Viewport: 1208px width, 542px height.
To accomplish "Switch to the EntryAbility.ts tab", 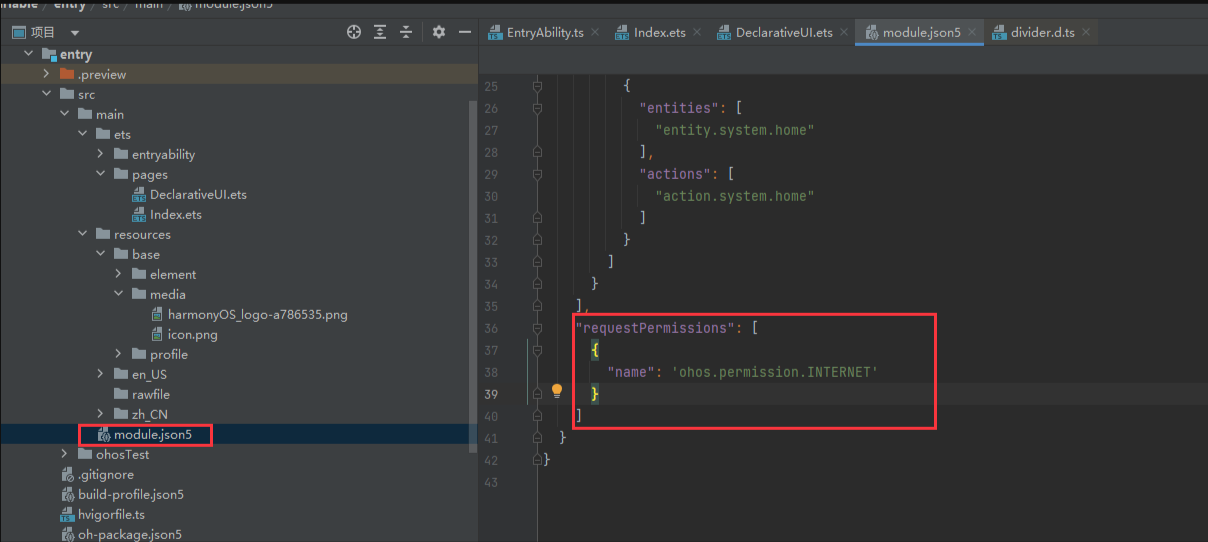I will click(x=545, y=32).
